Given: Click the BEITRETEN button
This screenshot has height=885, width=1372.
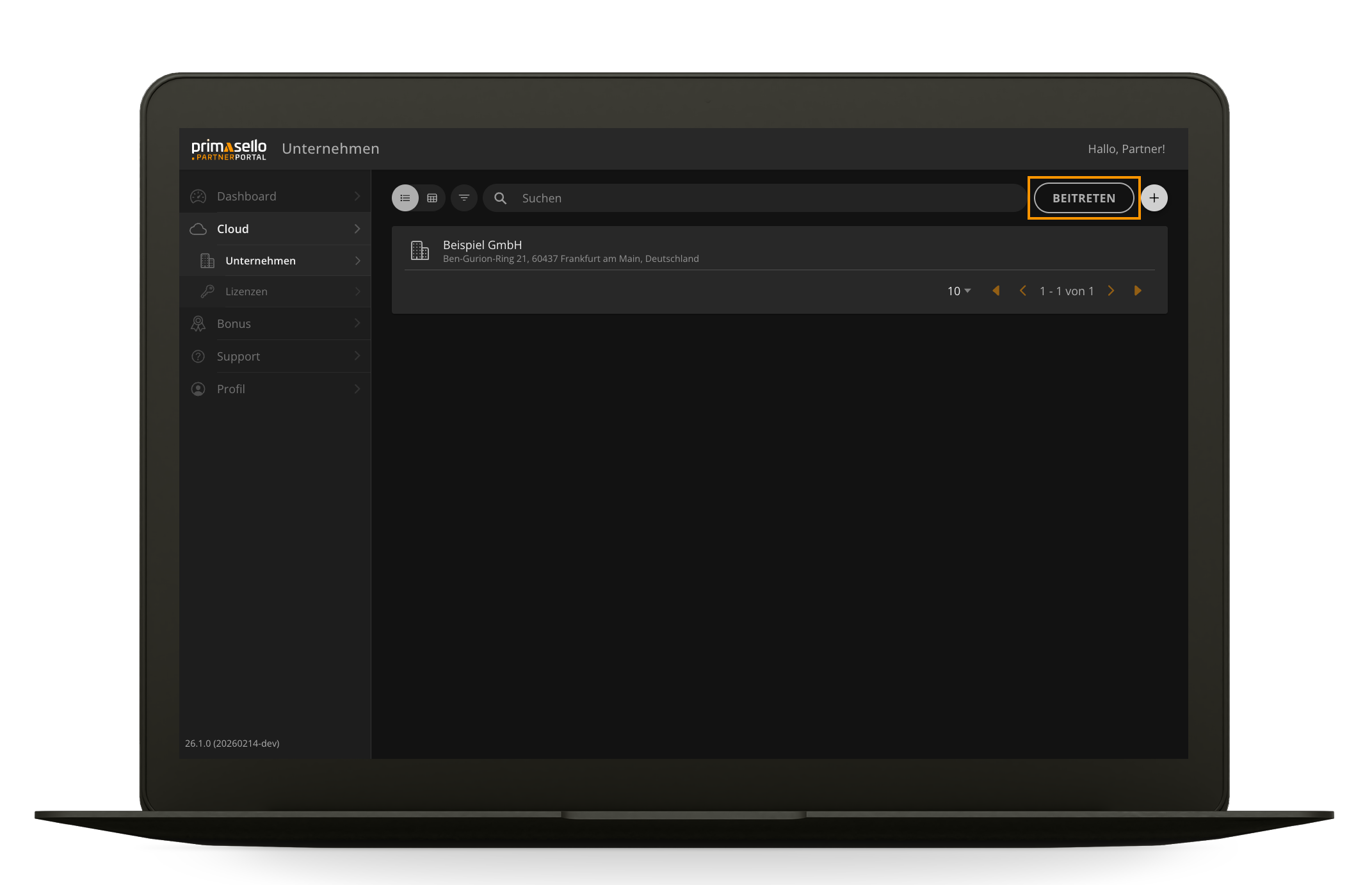Looking at the screenshot, I should (x=1084, y=198).
